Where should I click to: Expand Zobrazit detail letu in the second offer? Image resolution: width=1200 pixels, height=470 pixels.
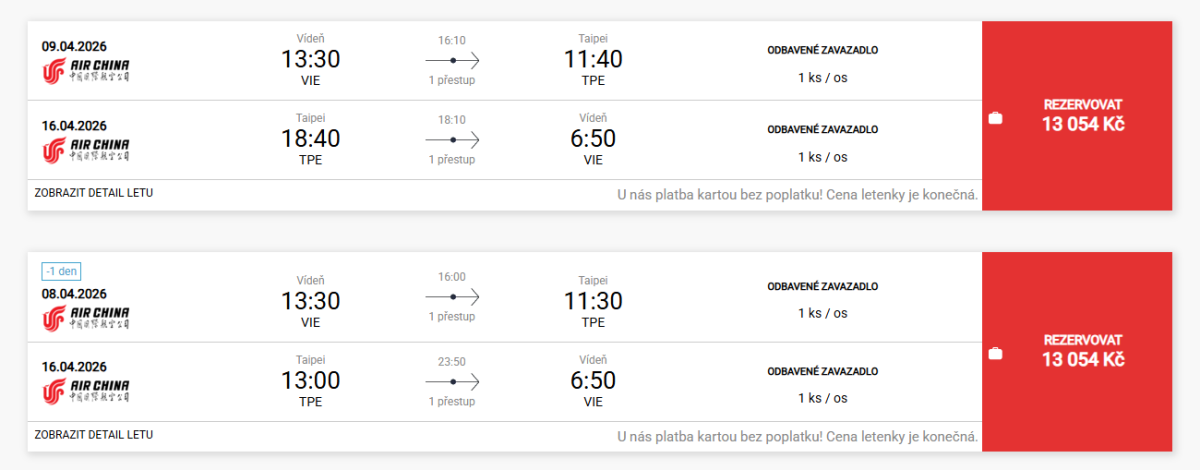coord(94,435)
